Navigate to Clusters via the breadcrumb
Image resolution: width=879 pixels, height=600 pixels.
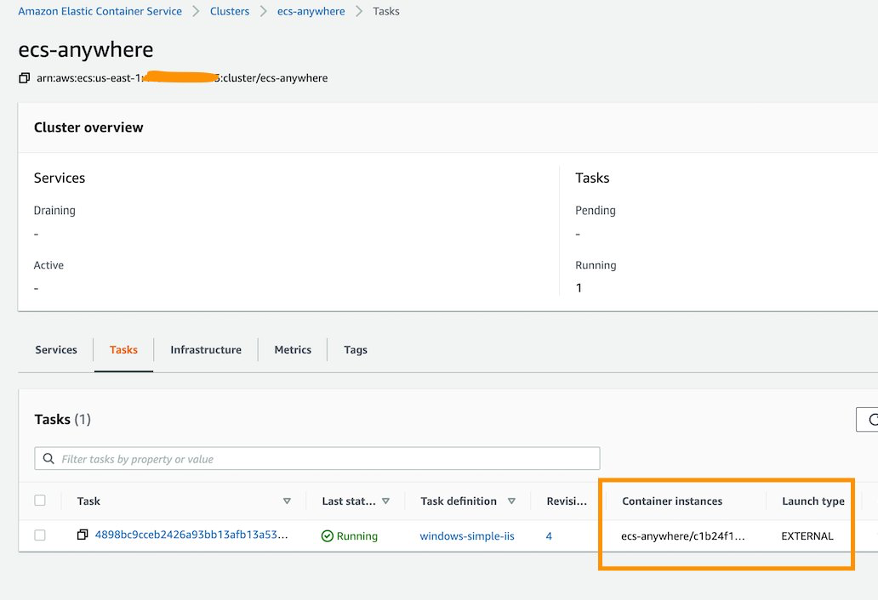pyautogui.click(x=229, y=11)
